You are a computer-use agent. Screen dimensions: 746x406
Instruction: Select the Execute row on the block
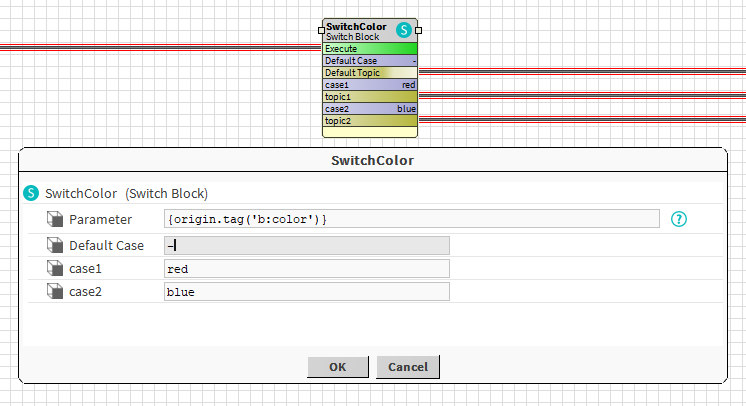[x=370, y=48]
